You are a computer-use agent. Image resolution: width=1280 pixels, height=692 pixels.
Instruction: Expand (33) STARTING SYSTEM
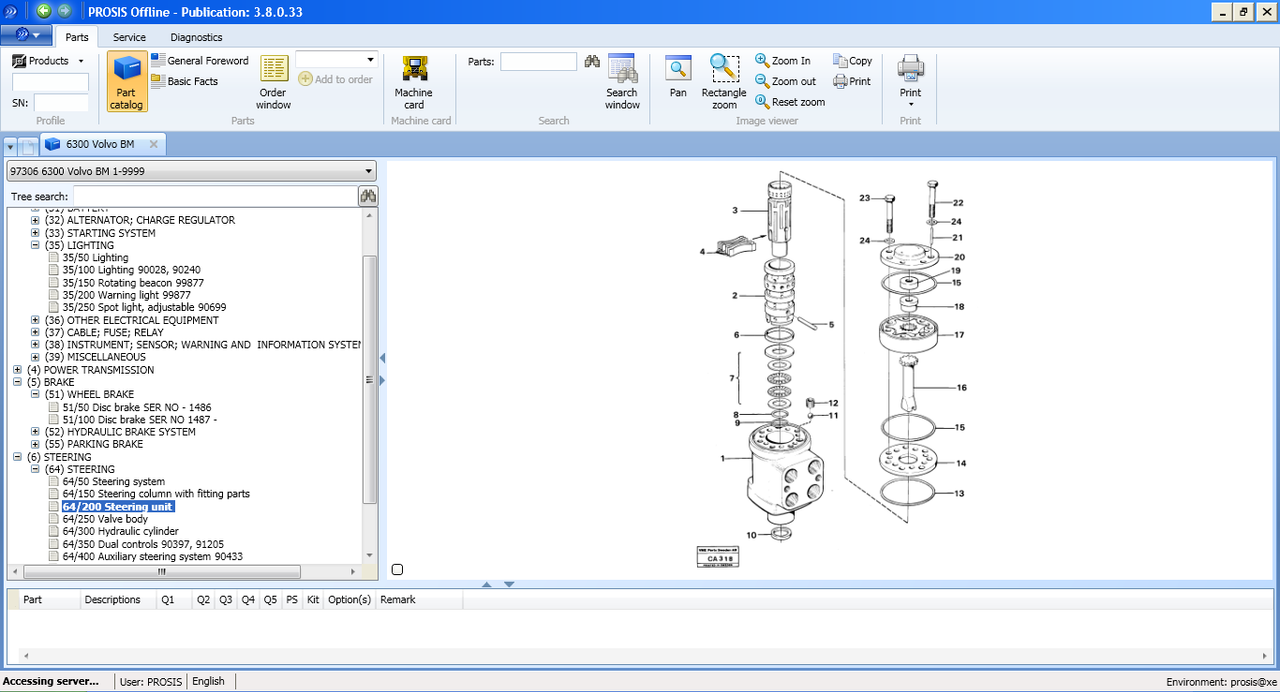tap(36, 233)
